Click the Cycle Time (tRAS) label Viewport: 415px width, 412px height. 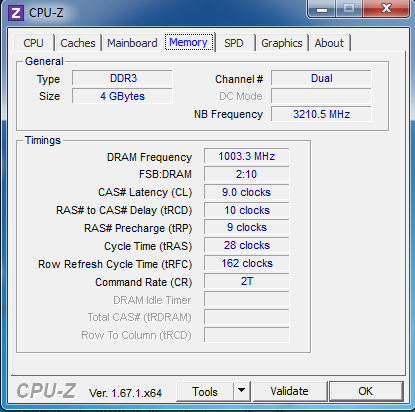(148, 246)
